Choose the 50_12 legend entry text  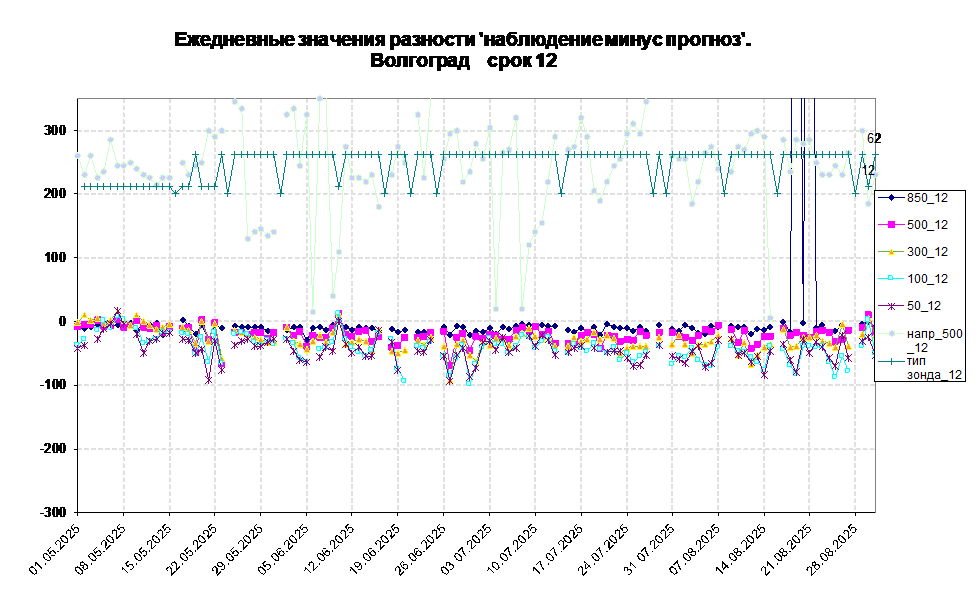click(x=924, y=306)
